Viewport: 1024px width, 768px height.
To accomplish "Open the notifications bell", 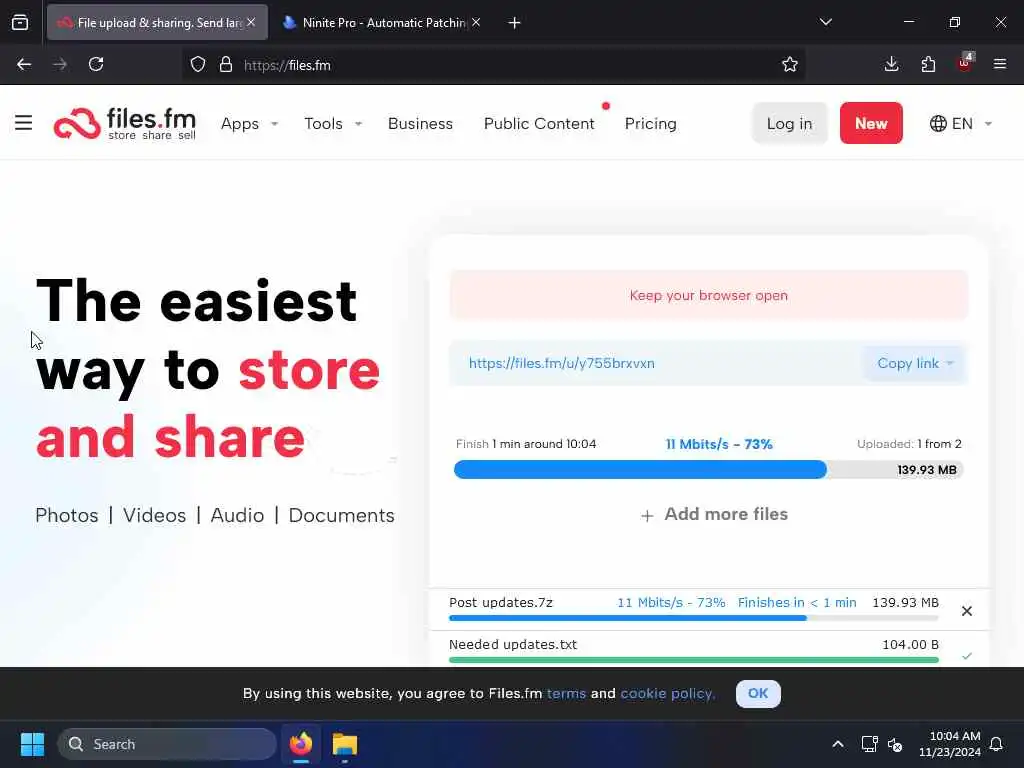I will coord(996,744).
